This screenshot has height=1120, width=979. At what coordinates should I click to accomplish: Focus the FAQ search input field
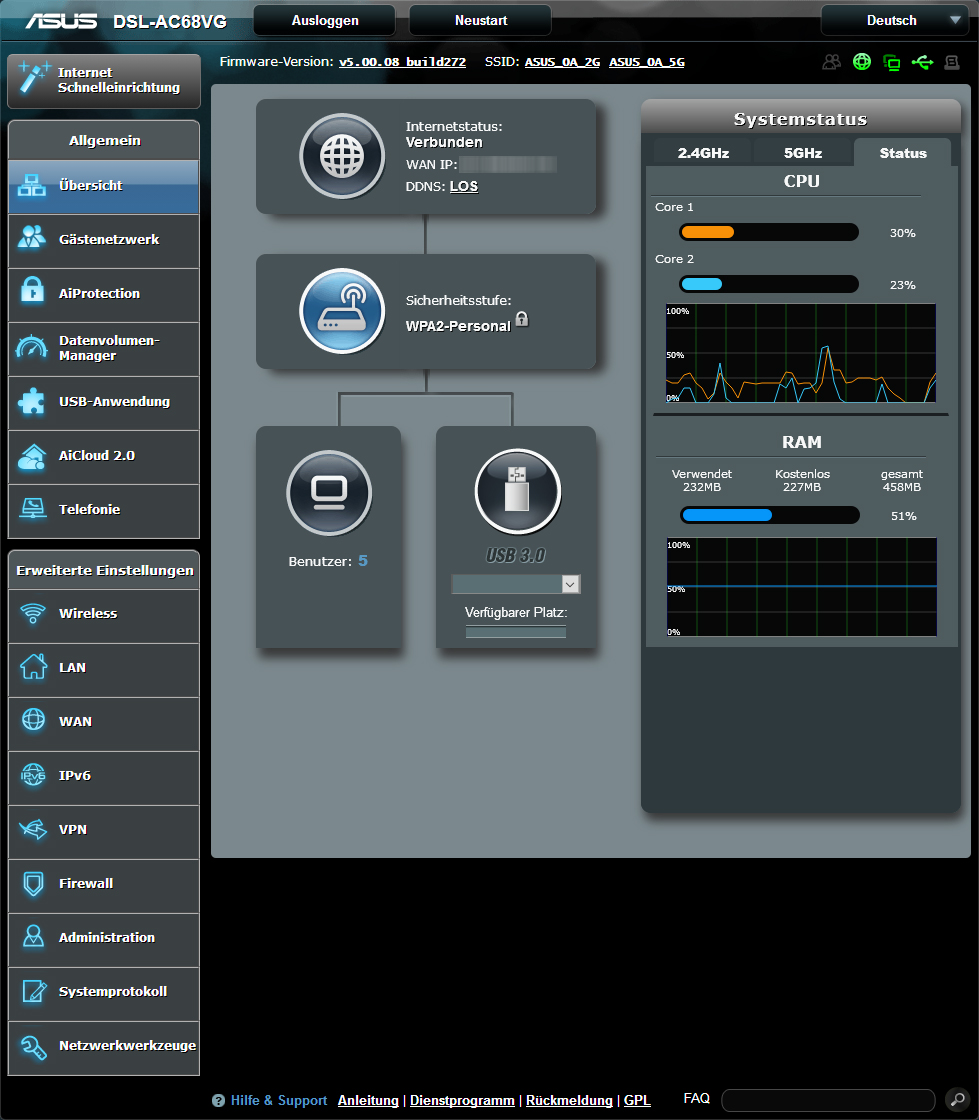828,1100
